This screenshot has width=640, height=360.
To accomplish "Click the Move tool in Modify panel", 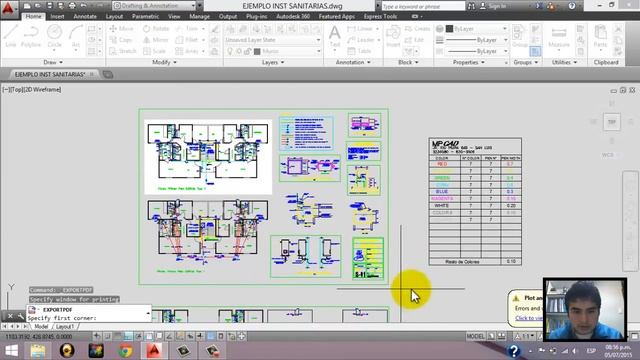I will [x=121, y=29].
